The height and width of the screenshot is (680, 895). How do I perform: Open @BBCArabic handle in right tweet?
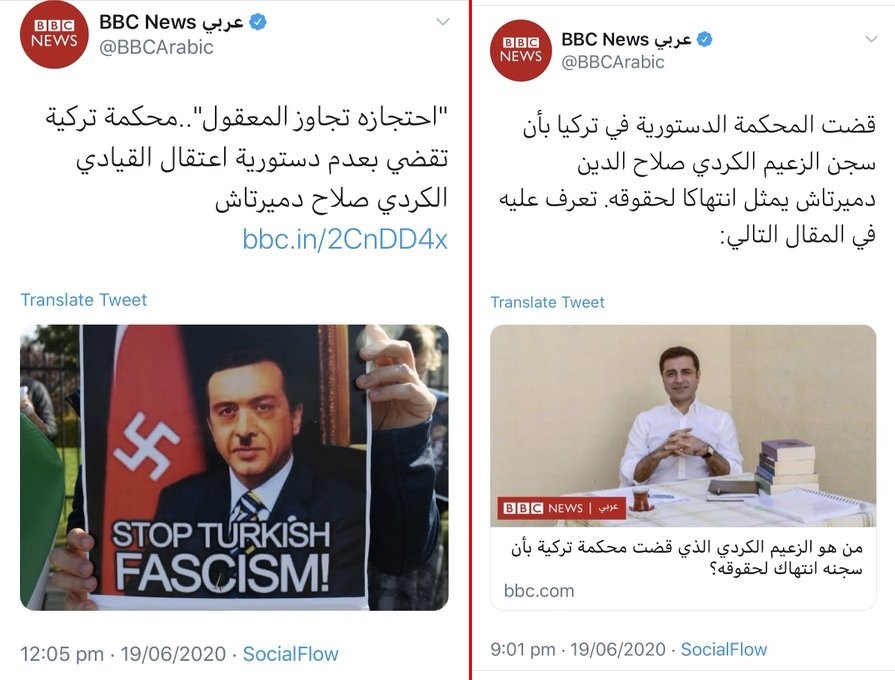[613, 62]
